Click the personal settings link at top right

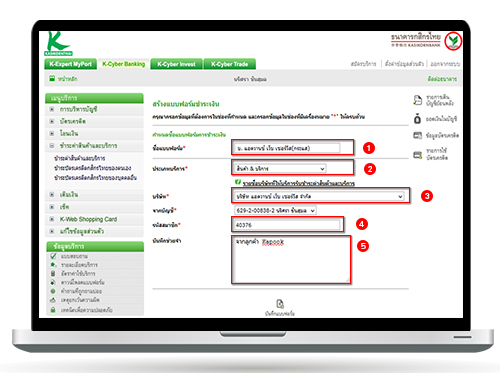404,64
